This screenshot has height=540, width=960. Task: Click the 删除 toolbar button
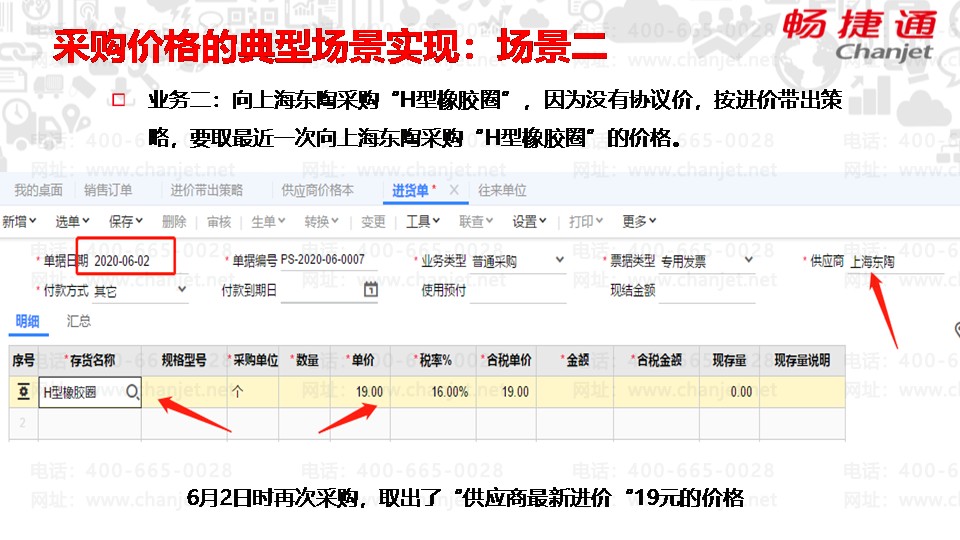174,222
